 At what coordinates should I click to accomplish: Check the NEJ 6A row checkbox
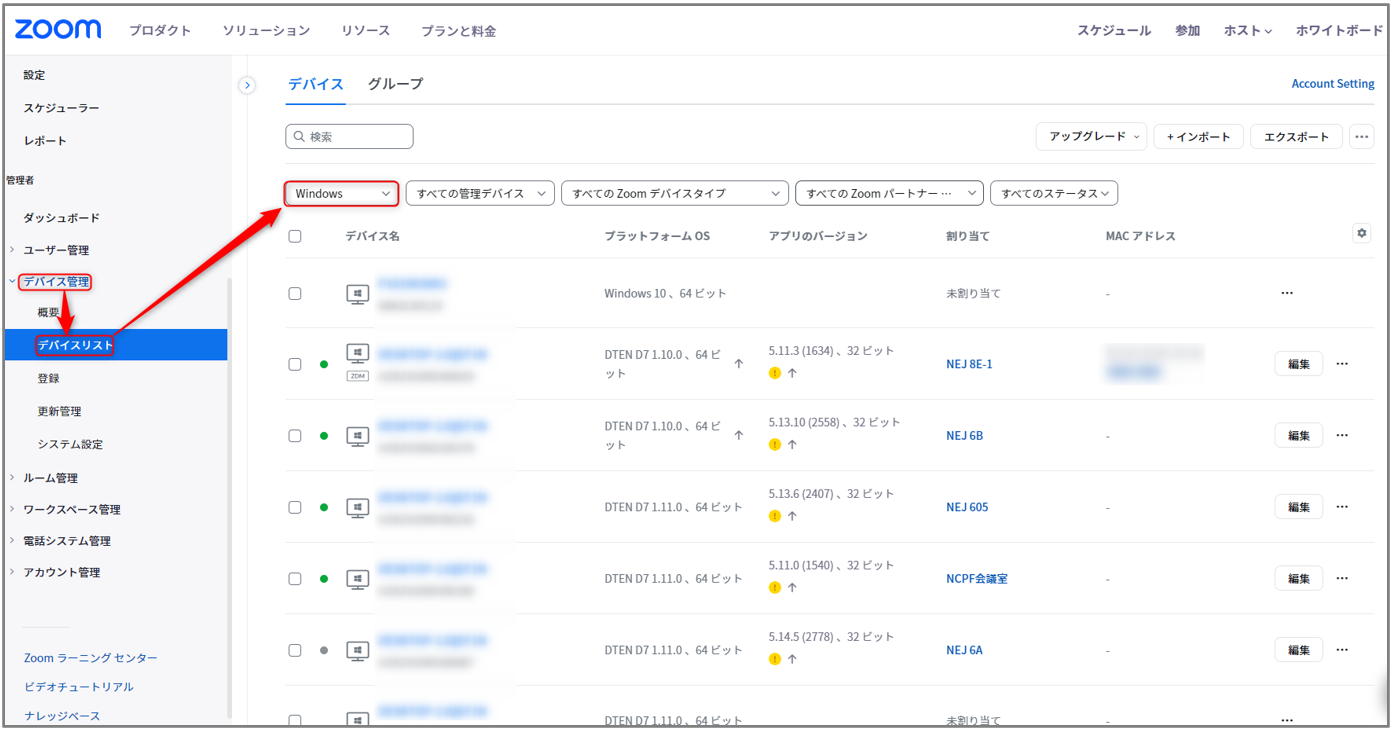[x=295, y=650]
